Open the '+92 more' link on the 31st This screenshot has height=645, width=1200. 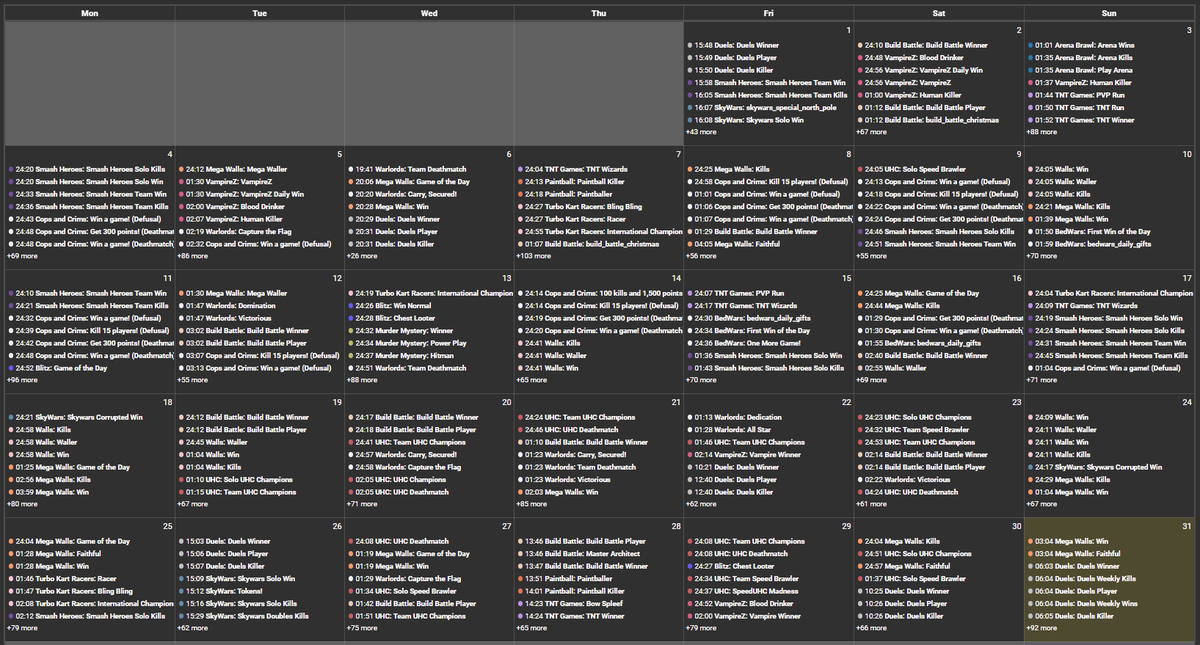point(1040,628)
